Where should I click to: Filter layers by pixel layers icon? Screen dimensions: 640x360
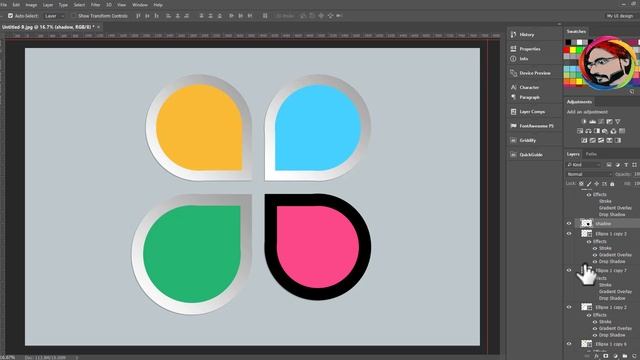(x=609, y=165)
